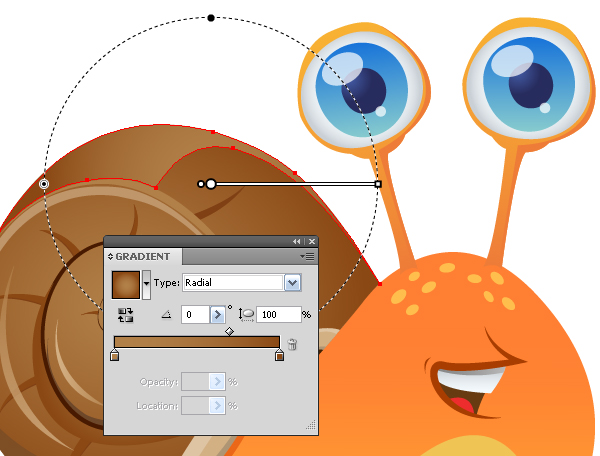Viewport: 600px width, 456px height.
Task: Click the gradient fill preview swatch
Action: coord(126,285)
